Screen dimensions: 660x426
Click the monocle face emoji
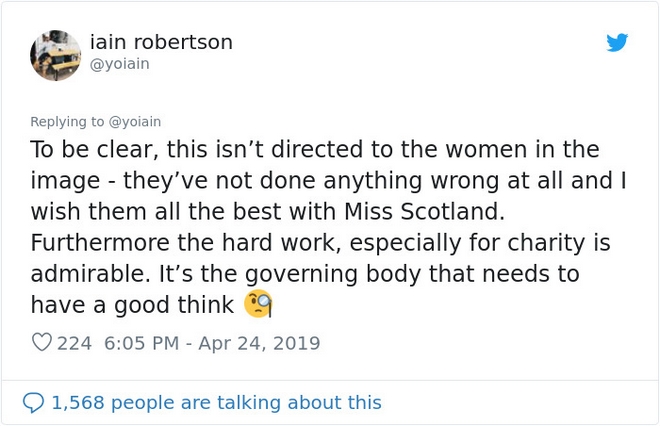click(258, 304)
